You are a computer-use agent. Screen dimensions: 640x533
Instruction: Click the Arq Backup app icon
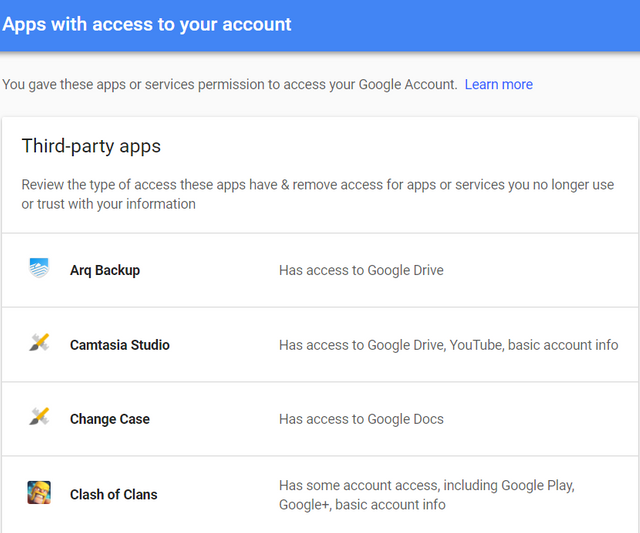(39, 268)
